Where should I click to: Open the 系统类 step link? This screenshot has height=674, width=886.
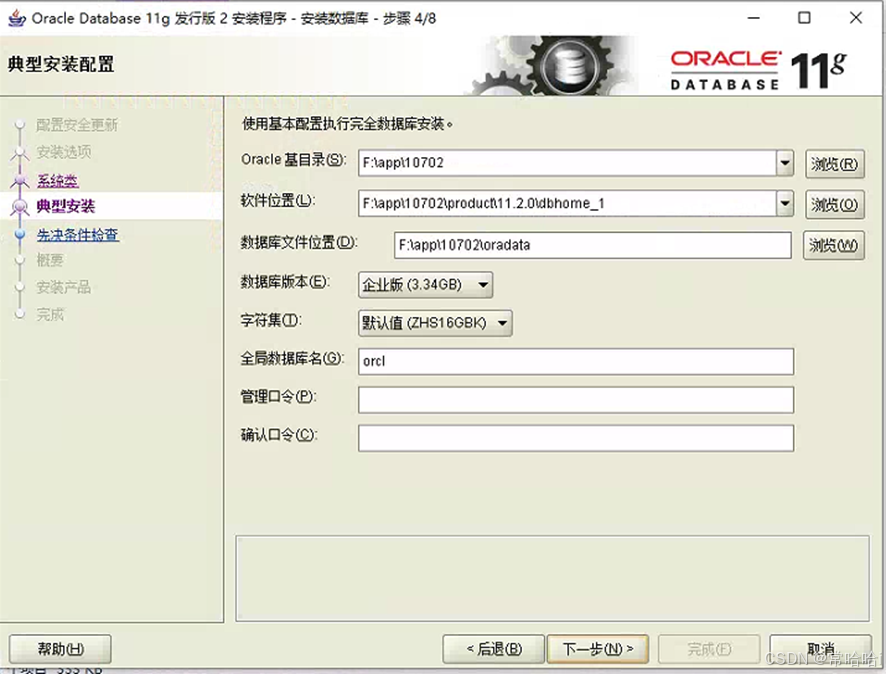point(58,180)
